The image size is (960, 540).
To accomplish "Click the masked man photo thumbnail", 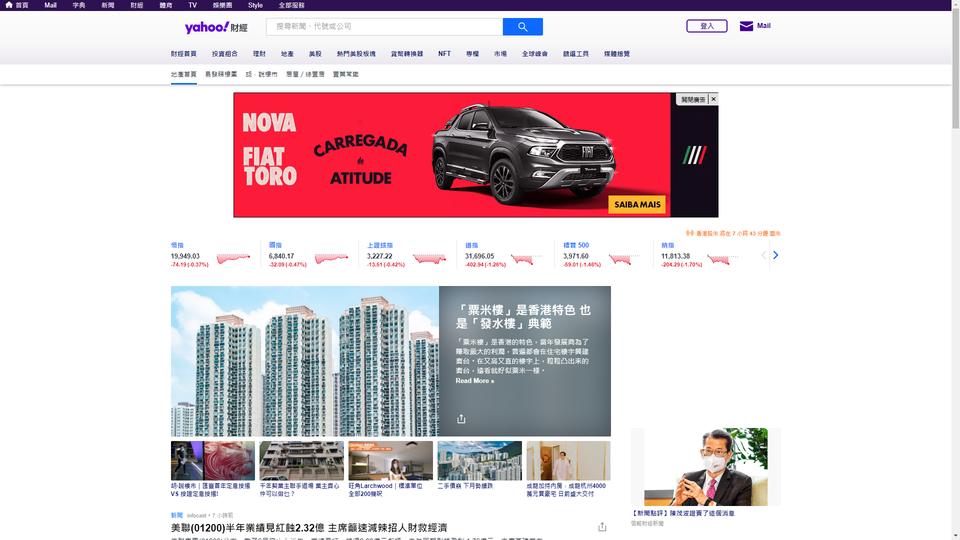I will [706, 467].
